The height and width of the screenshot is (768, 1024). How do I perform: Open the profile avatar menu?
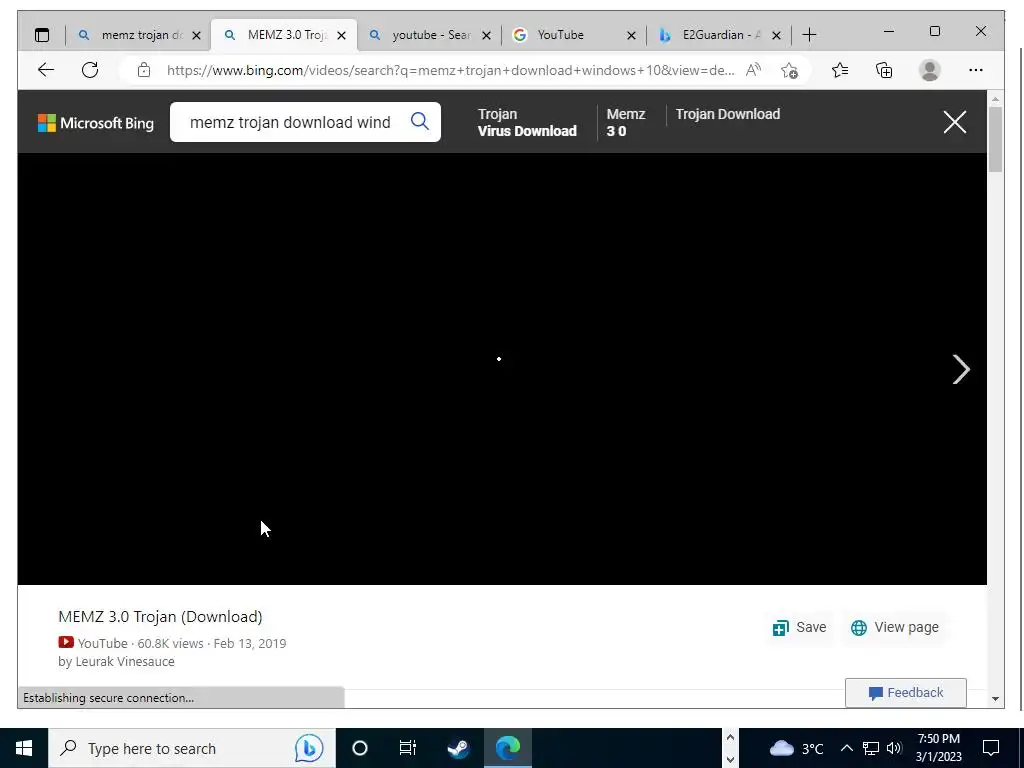coord(929,70)
